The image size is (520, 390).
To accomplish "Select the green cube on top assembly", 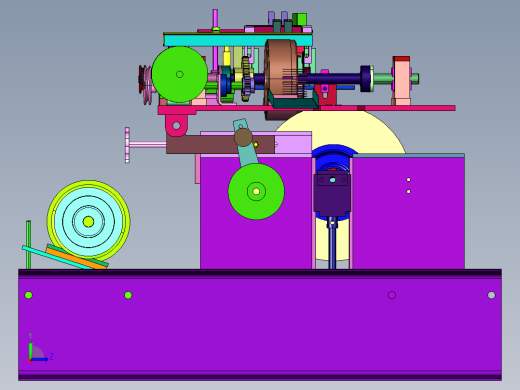I will 299,20.
